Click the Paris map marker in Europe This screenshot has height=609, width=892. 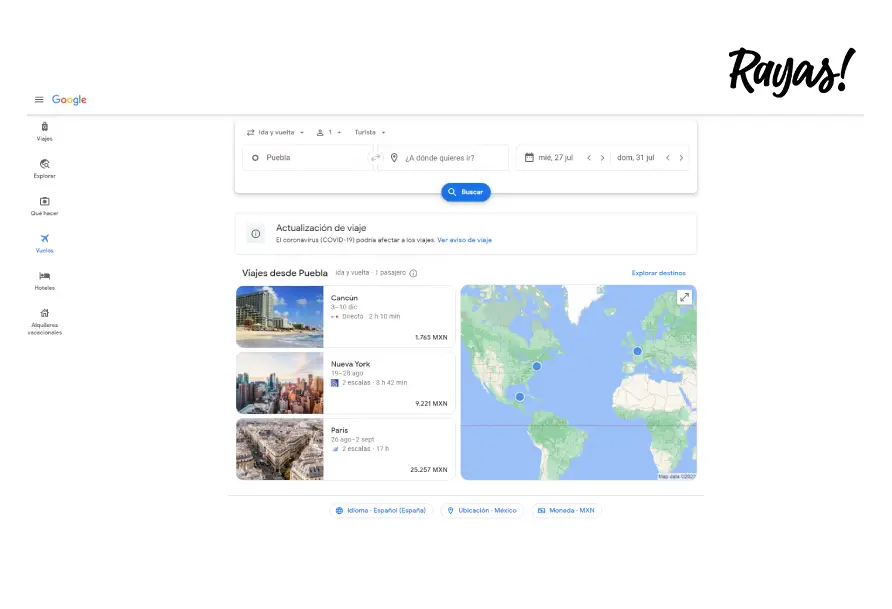tap(637, 351)
